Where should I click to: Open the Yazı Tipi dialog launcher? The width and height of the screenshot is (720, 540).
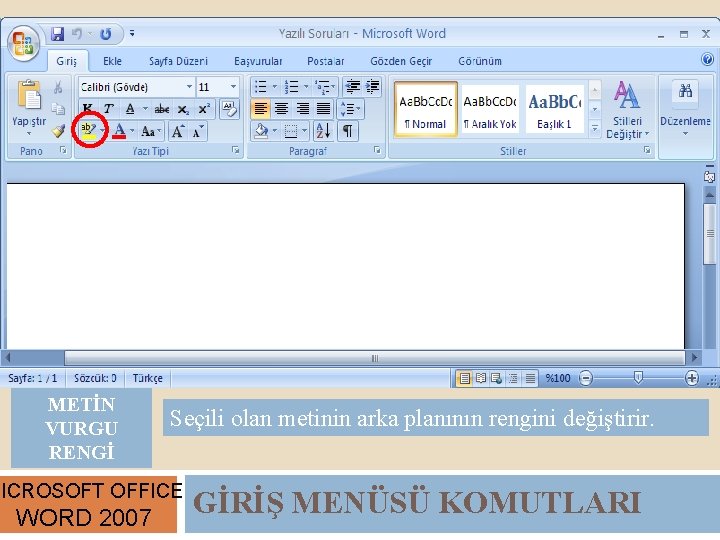coord(236,150)
